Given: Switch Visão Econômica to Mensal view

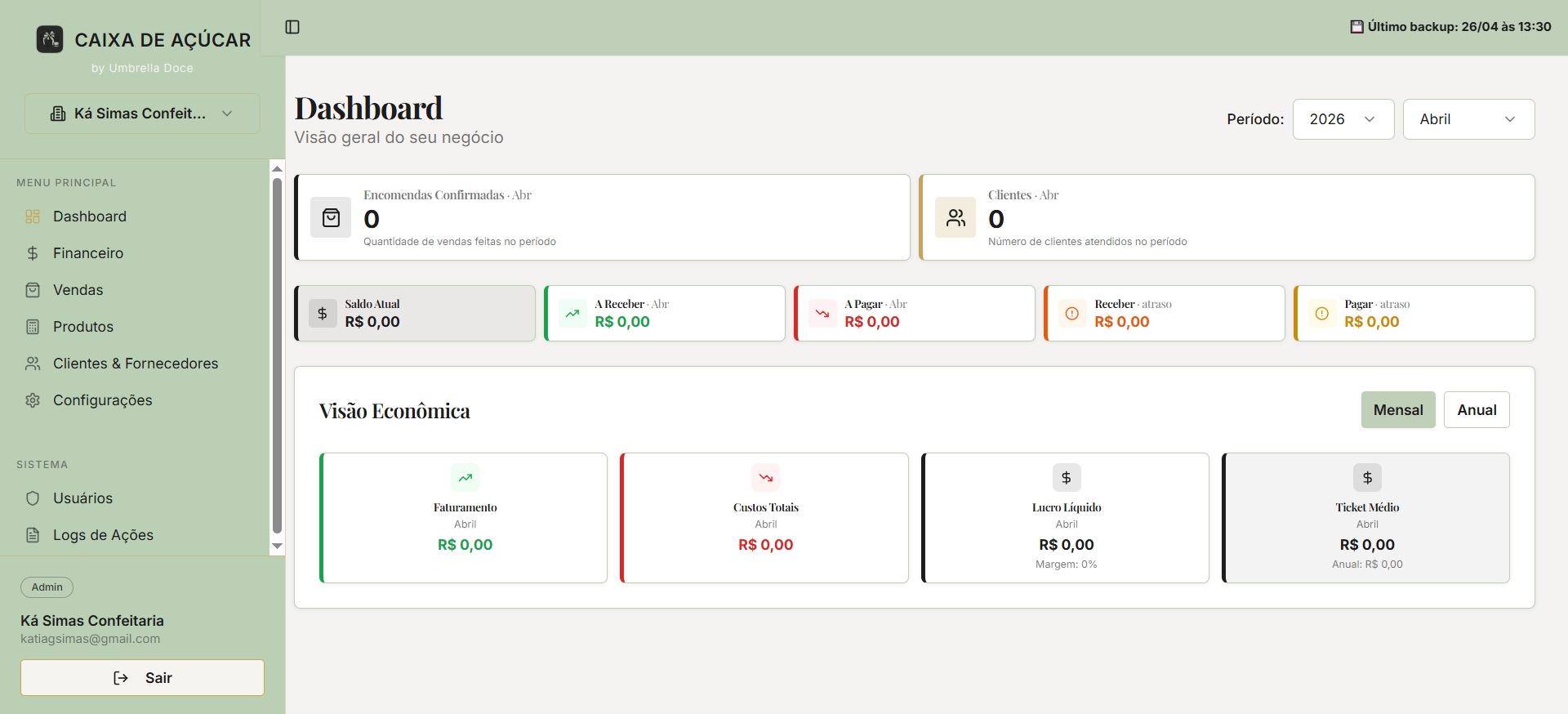Looking at the screenshot, I should coord(1397,410).
